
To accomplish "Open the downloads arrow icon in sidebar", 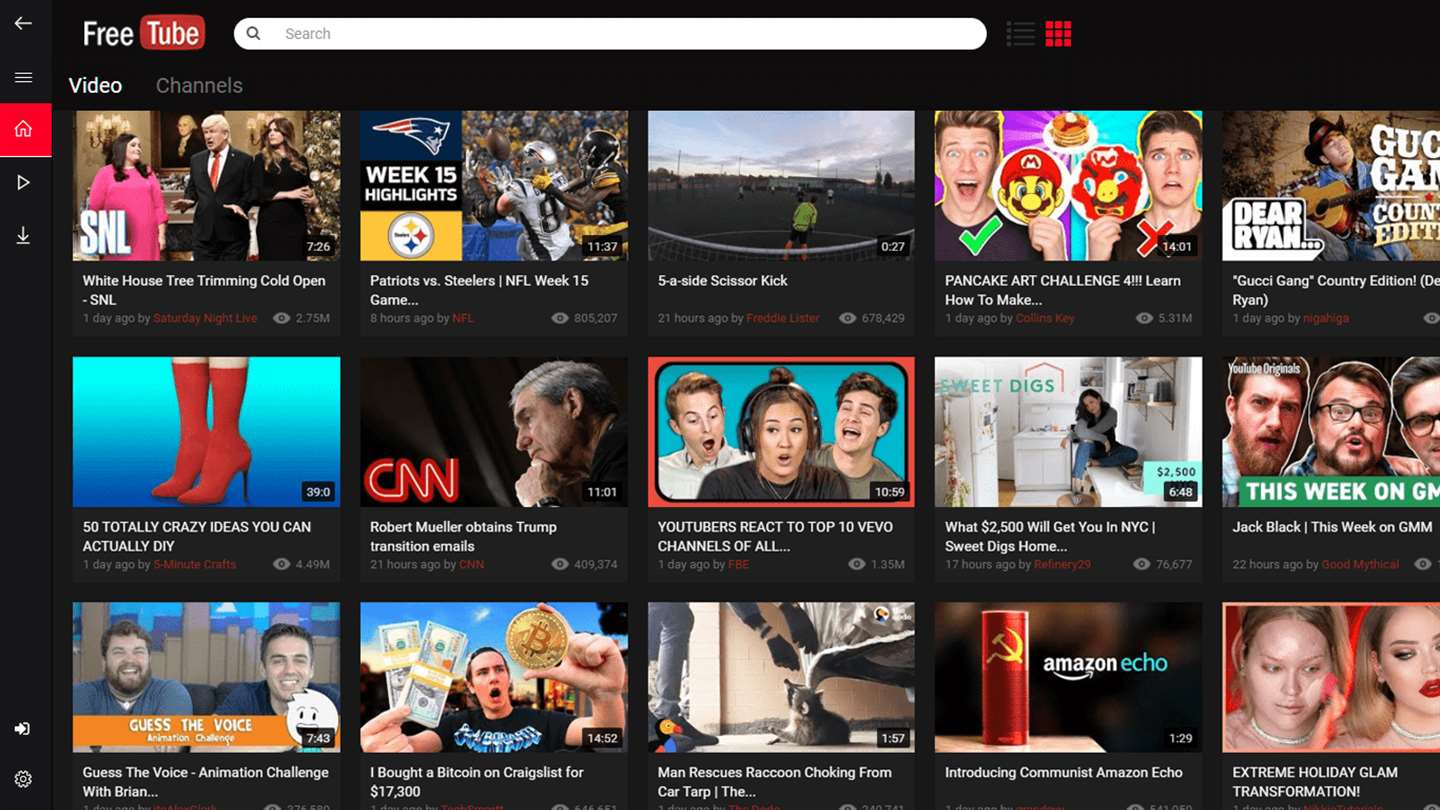I will tap(23, 235).
